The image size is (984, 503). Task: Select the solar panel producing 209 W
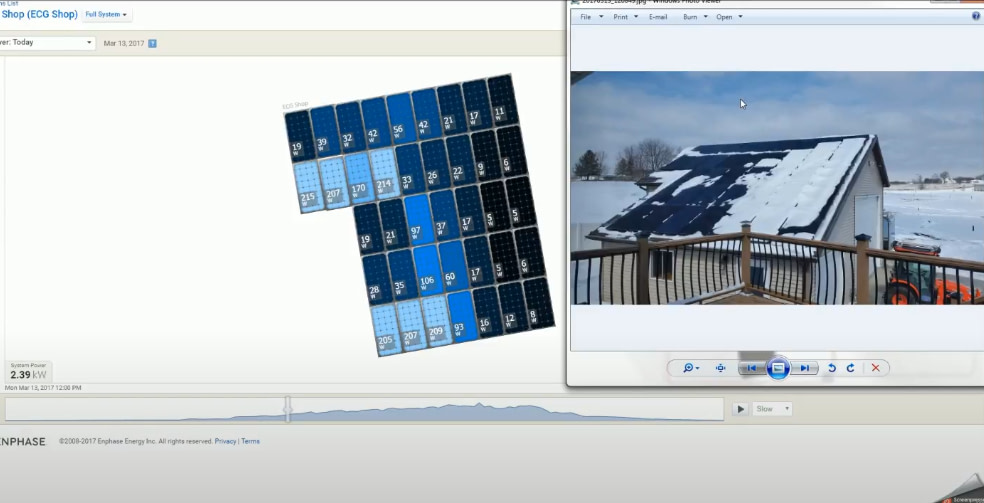pyautogui.click(x=436, y=321)
